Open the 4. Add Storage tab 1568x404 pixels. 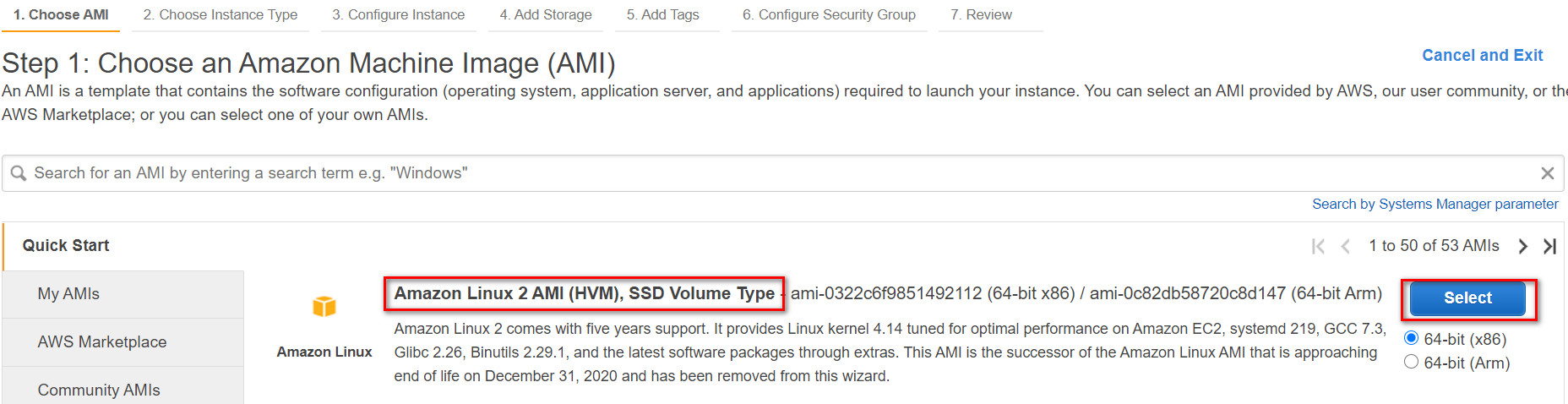546,15
